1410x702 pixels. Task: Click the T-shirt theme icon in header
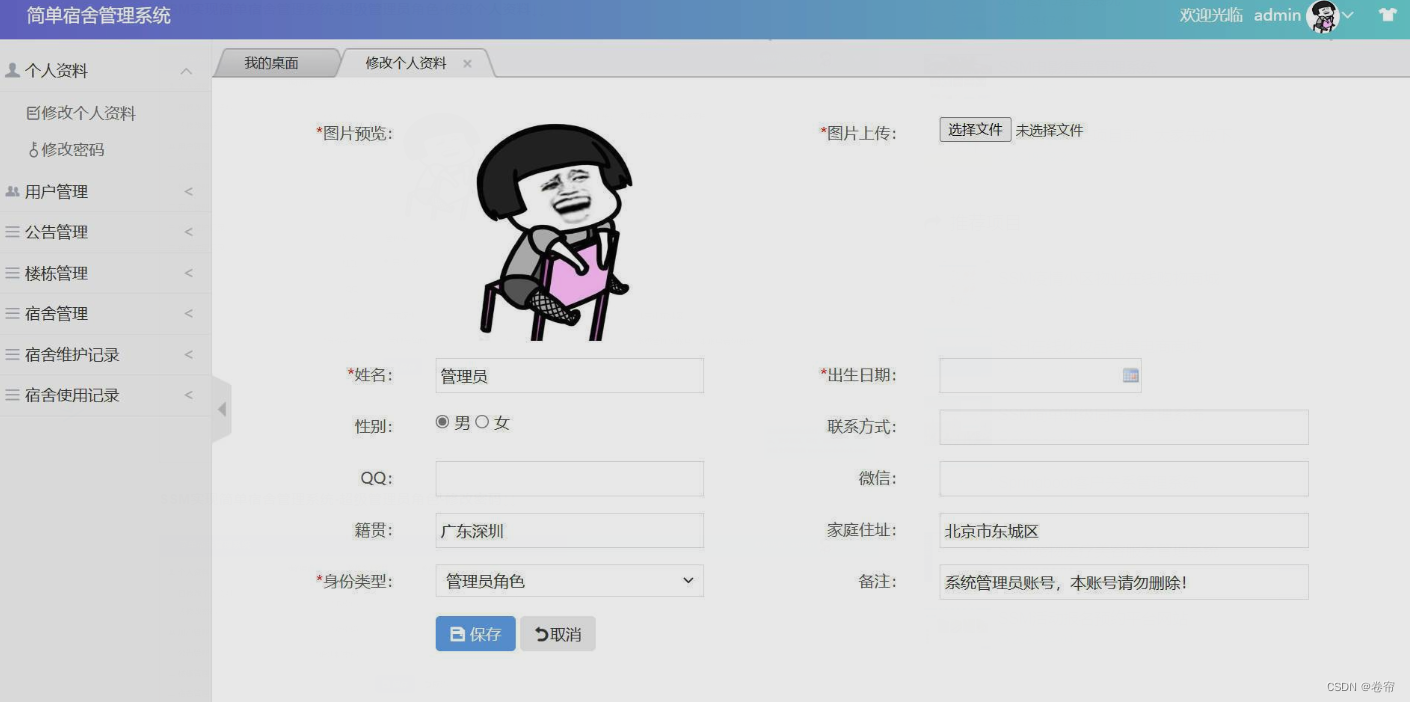[x=1387, y=15]
